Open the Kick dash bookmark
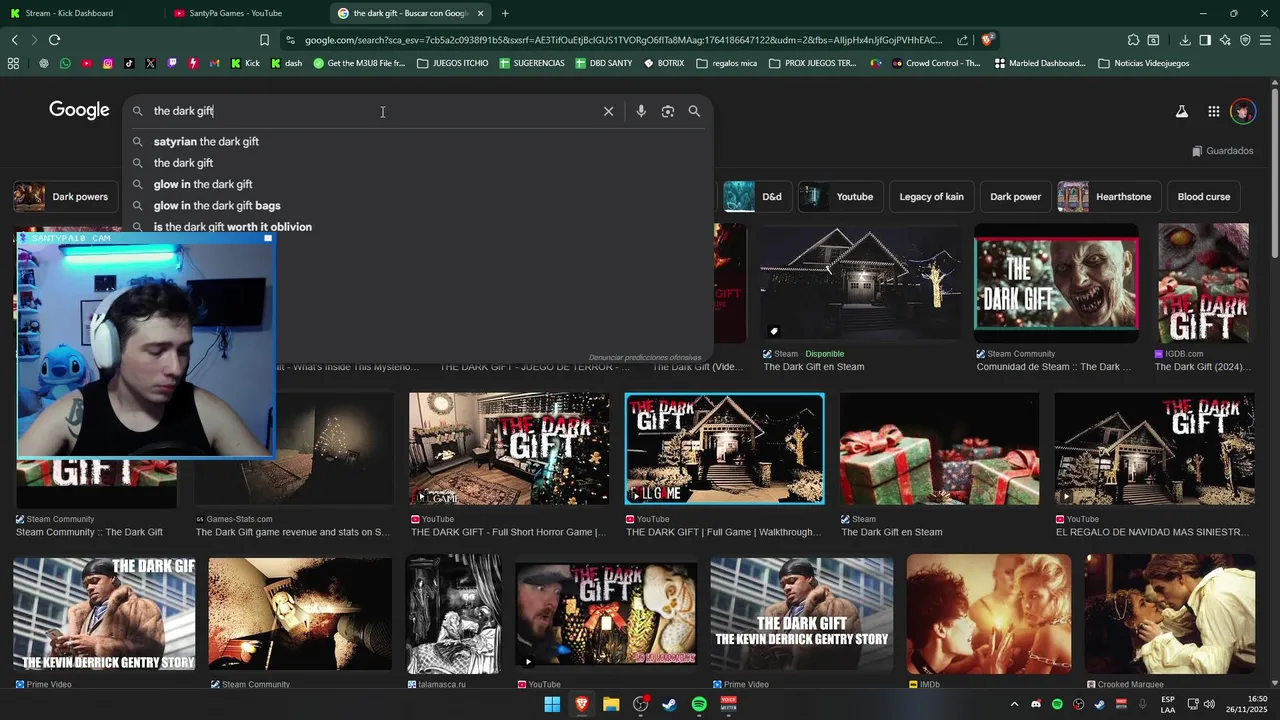This screenshot has width=1280, height=720. click(x=286, y=63)
